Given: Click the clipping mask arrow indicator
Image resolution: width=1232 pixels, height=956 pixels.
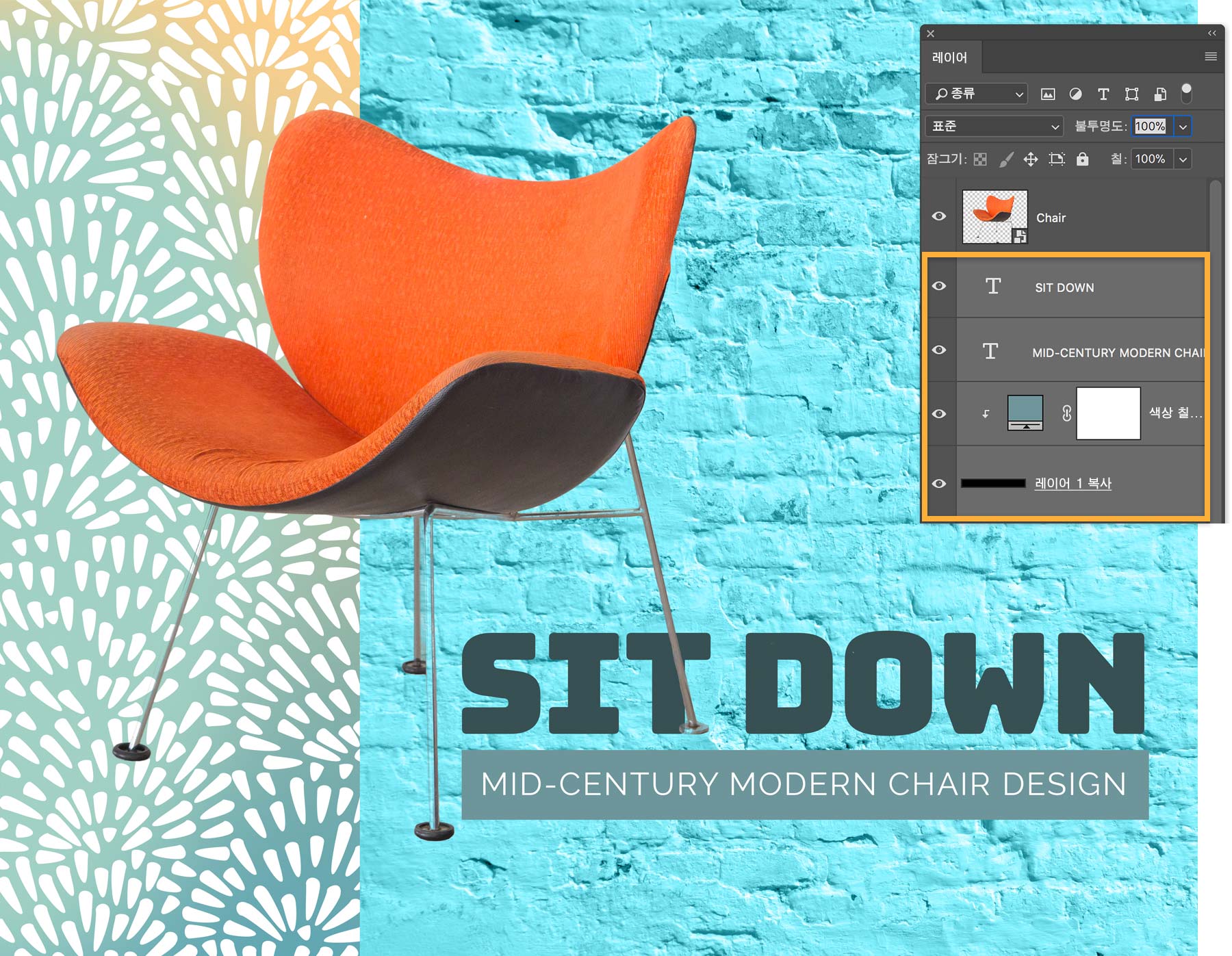Looking at the screenshot, I should (x=986, y=413).
